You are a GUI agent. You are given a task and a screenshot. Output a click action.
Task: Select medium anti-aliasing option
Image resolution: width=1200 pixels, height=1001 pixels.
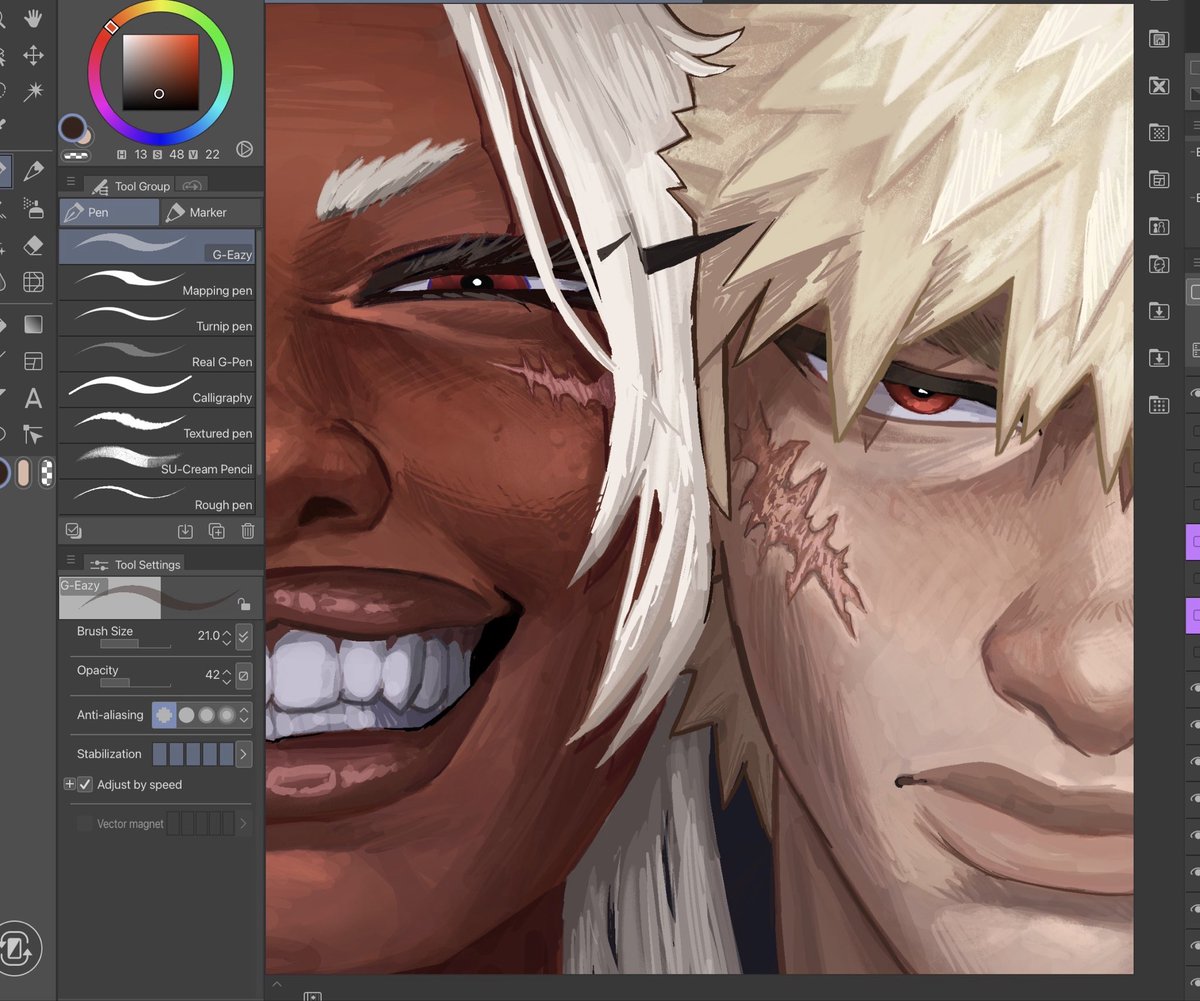(x=207, y=715)
